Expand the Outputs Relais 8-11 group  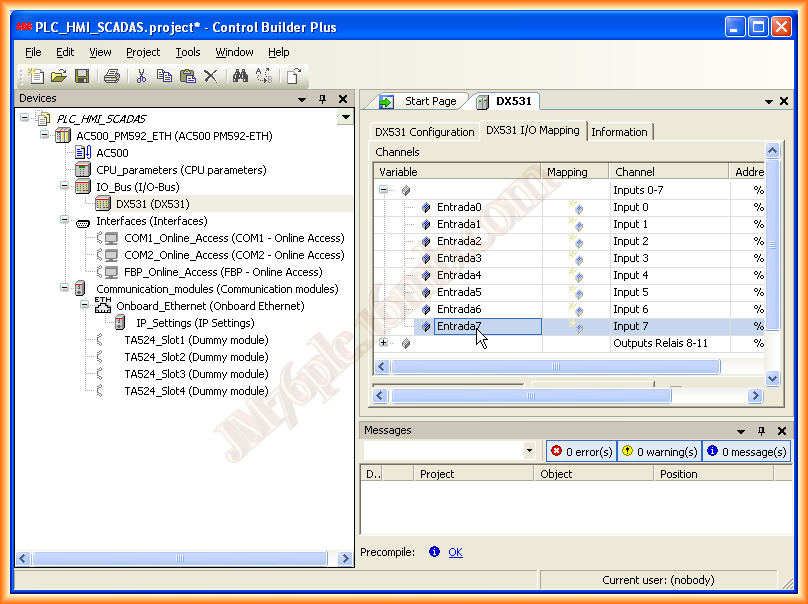[384, 343]
